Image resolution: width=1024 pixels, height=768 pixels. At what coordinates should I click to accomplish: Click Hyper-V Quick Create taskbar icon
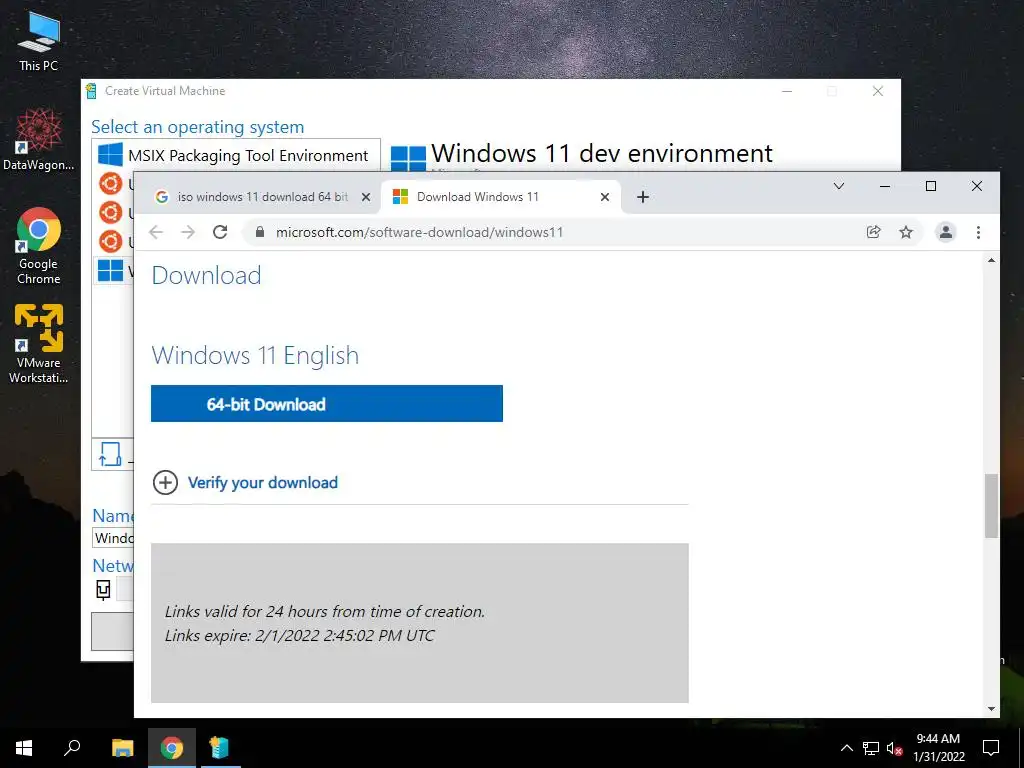point(219,748)
